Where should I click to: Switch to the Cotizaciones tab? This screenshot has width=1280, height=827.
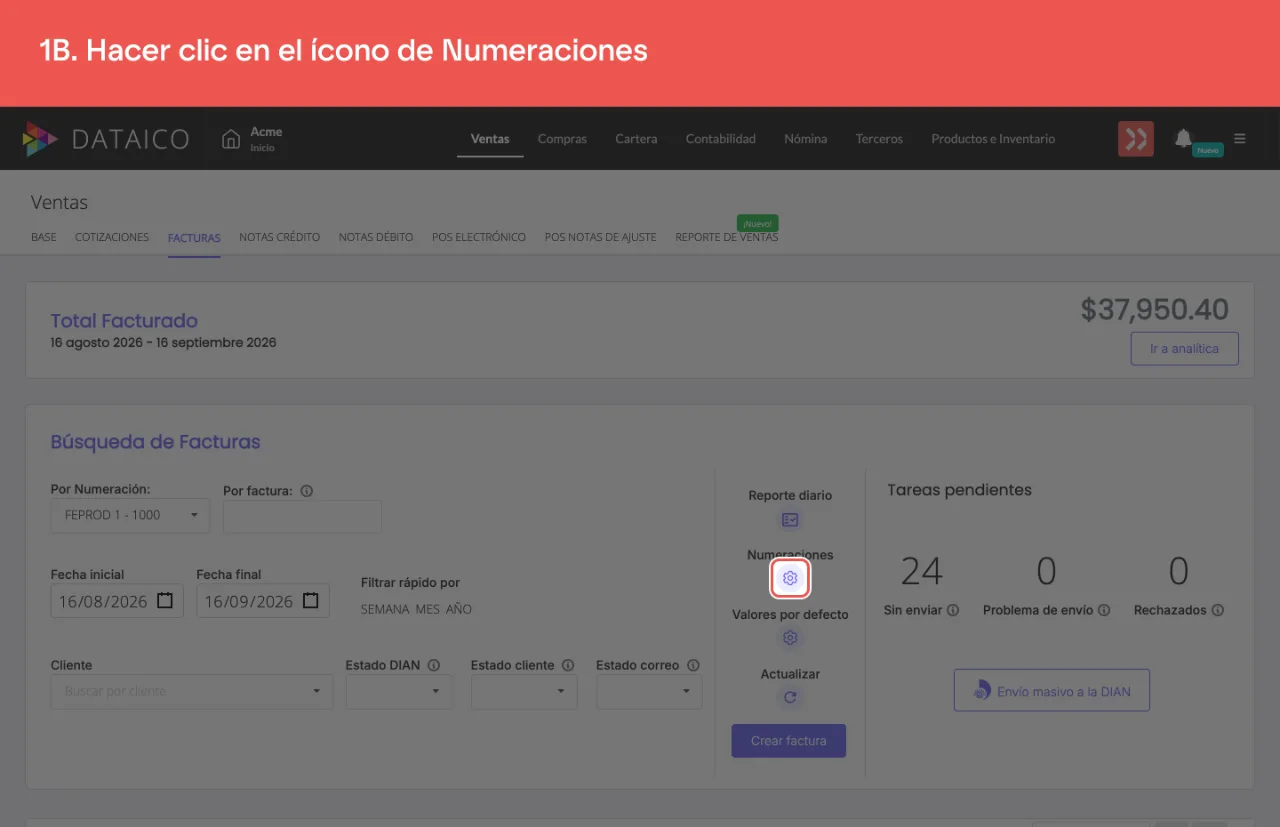click(x=112, y=237)
